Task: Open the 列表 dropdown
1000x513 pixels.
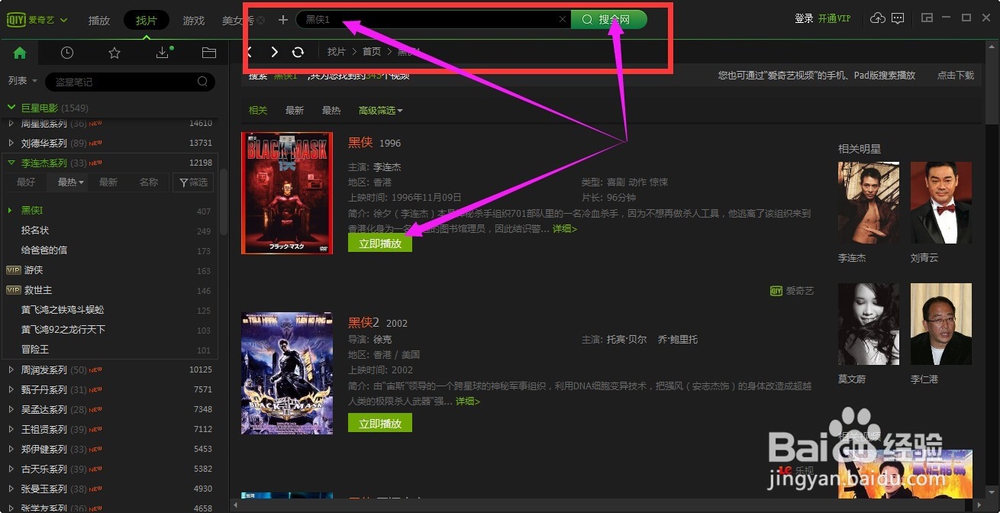Action: pos(22,81)
